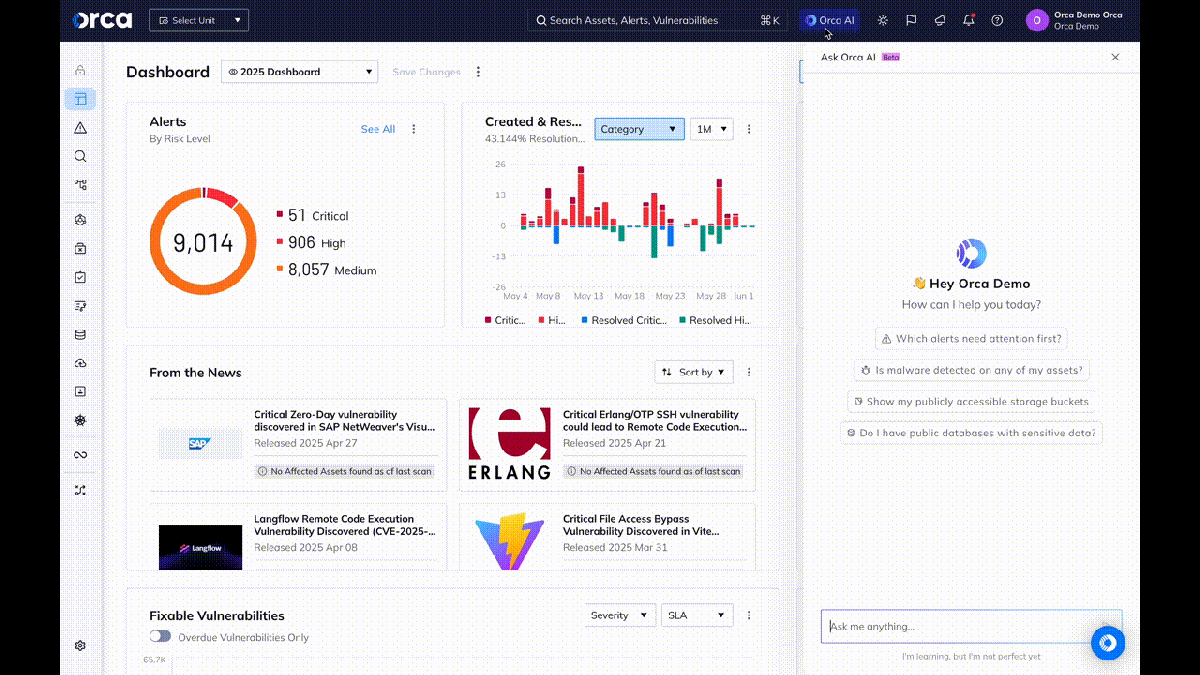
Task: Open the Sort by dropdown
Action: 694,372
